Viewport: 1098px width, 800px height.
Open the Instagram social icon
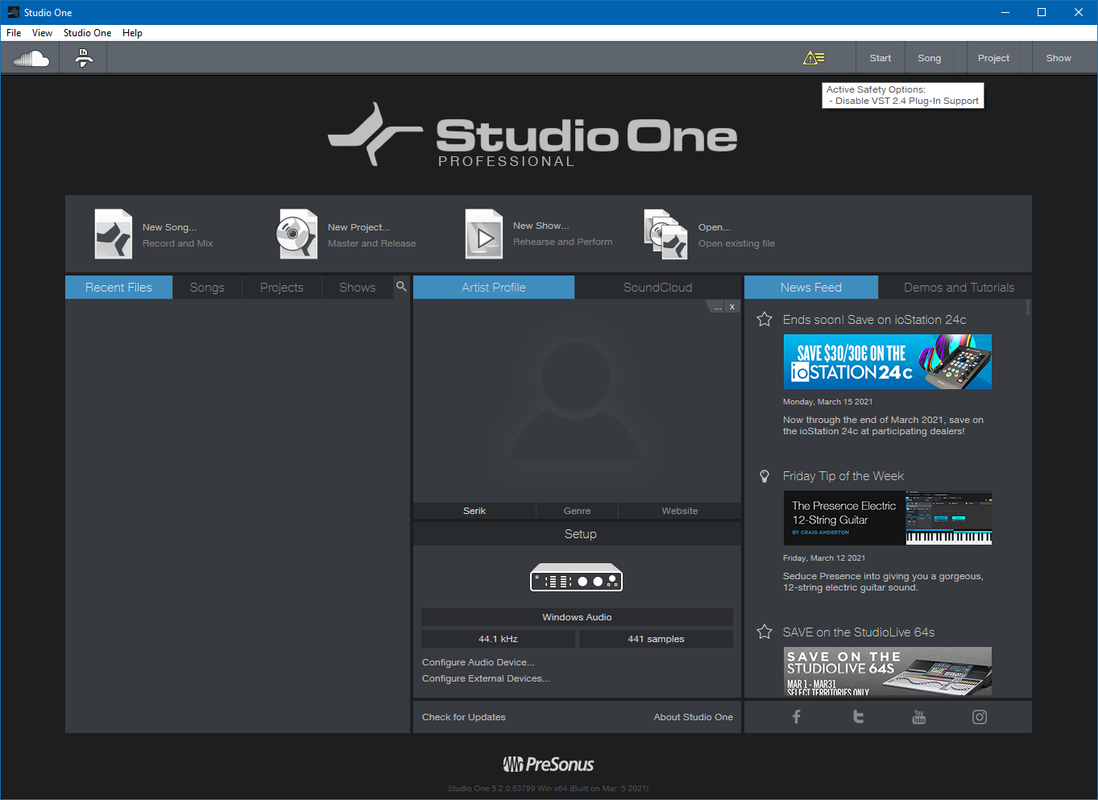[980, 717]
